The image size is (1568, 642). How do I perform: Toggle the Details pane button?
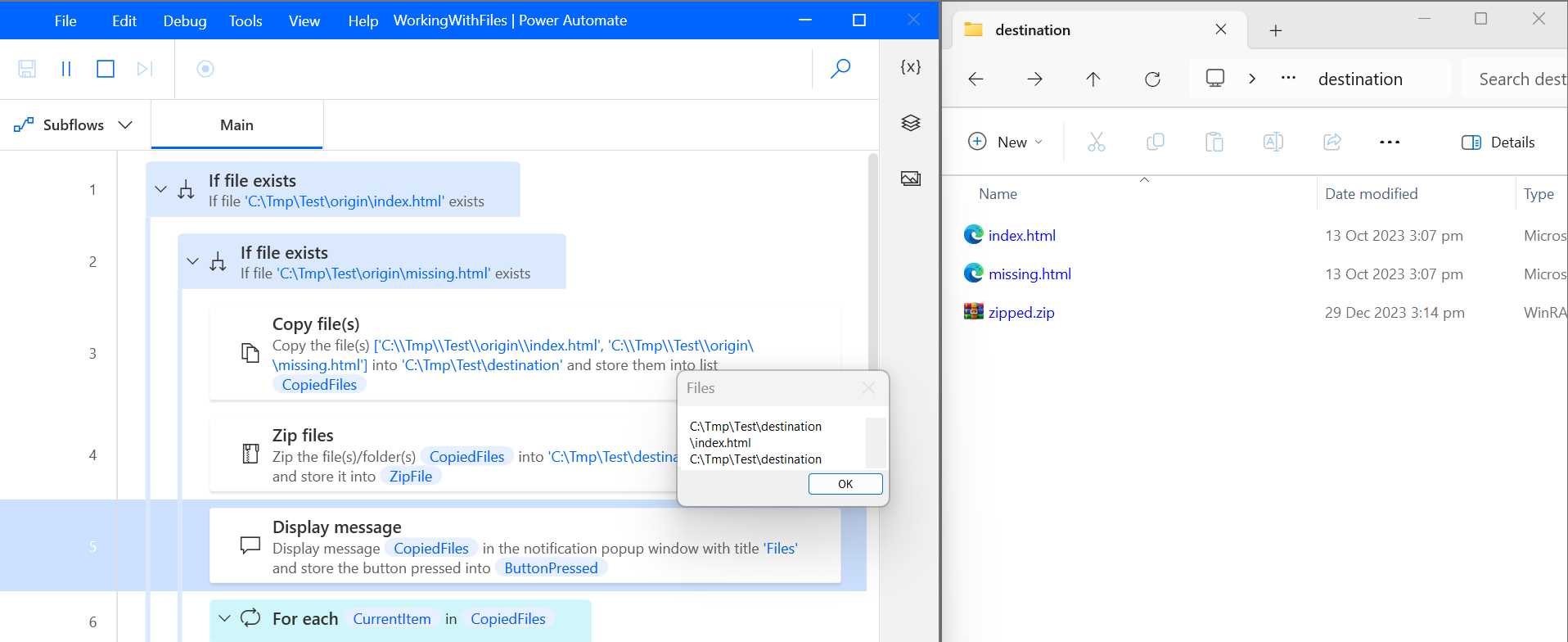pyautogui.click(x=1498, y=142)
